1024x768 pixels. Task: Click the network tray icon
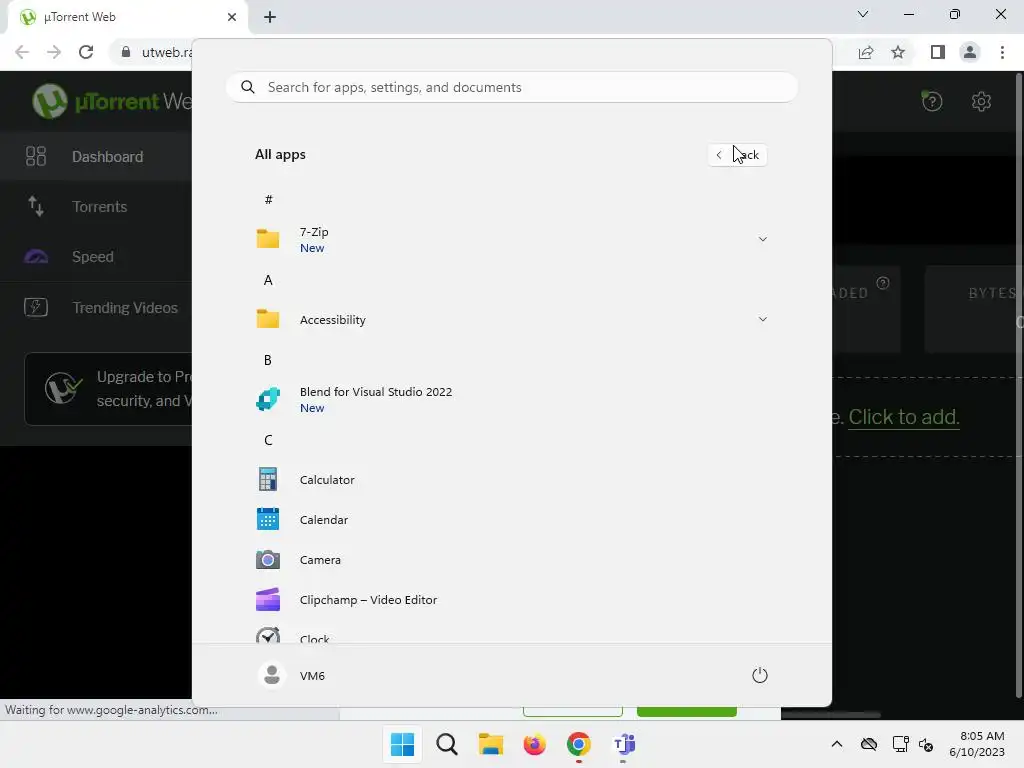coord(900,744)
